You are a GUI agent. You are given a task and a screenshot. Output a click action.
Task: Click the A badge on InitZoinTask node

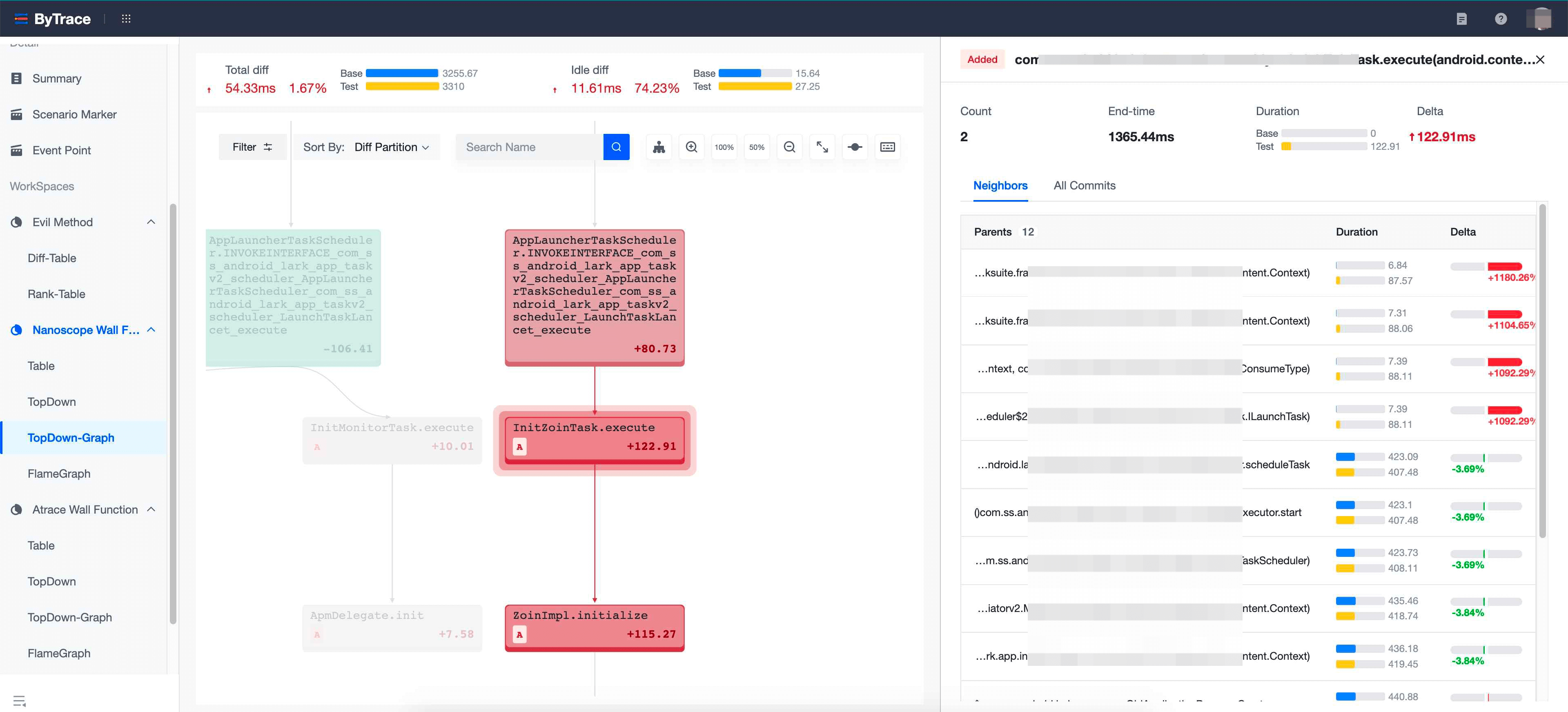(x=519, y=447)
